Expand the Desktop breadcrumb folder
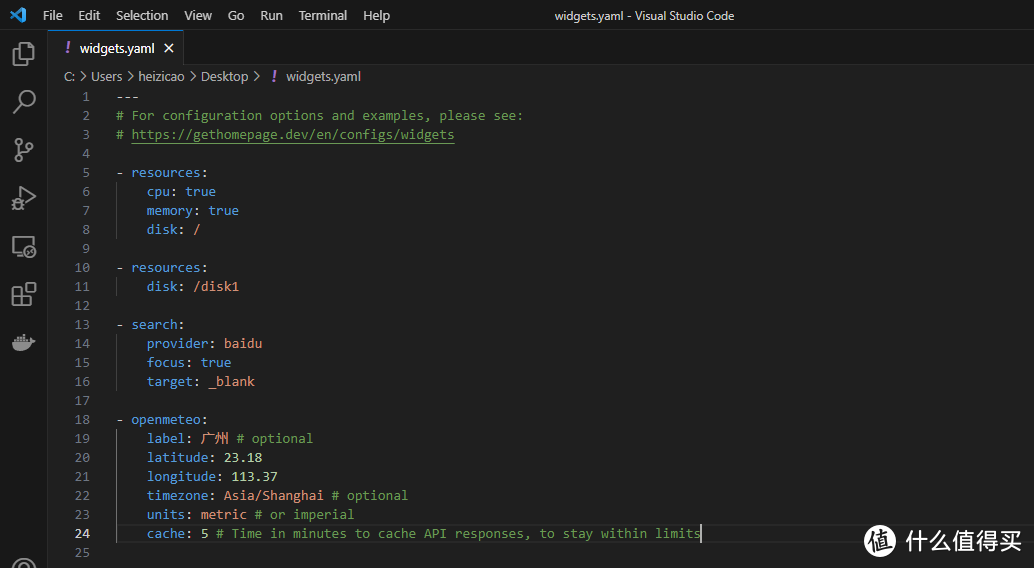The height and width of the screenshot is (568, 1034). 224,76
